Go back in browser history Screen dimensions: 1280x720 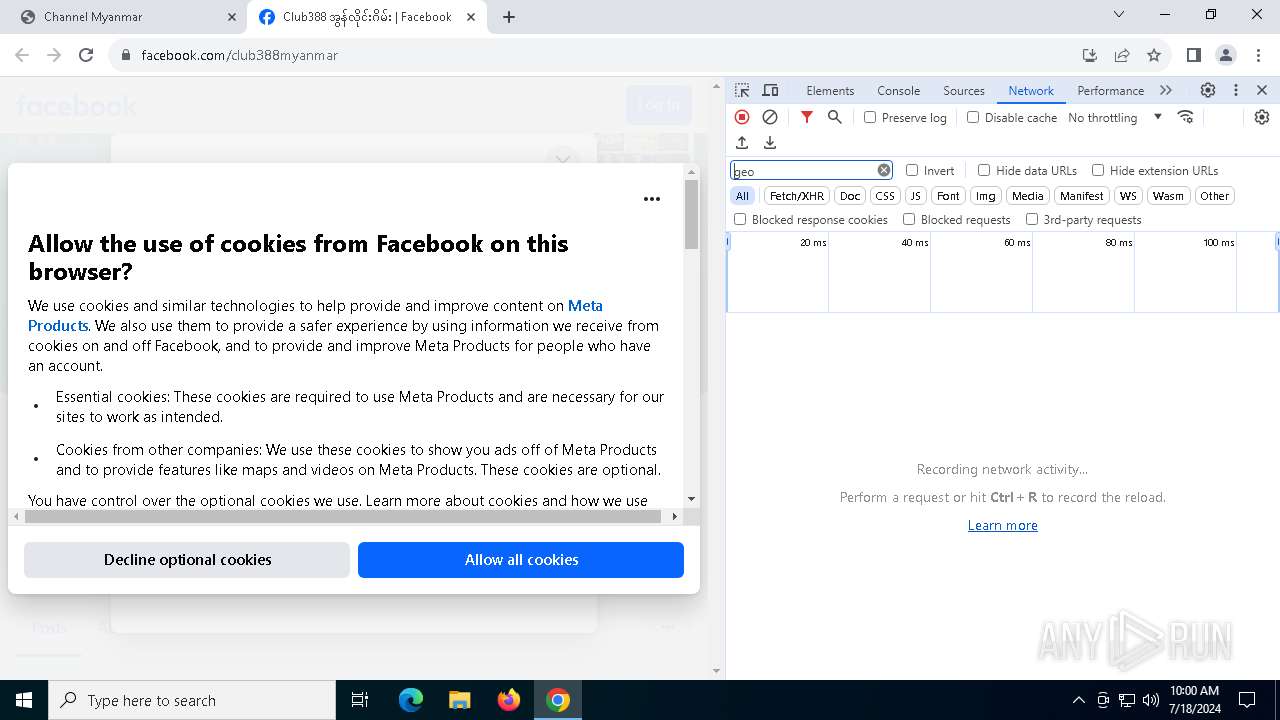pos(22,55)
